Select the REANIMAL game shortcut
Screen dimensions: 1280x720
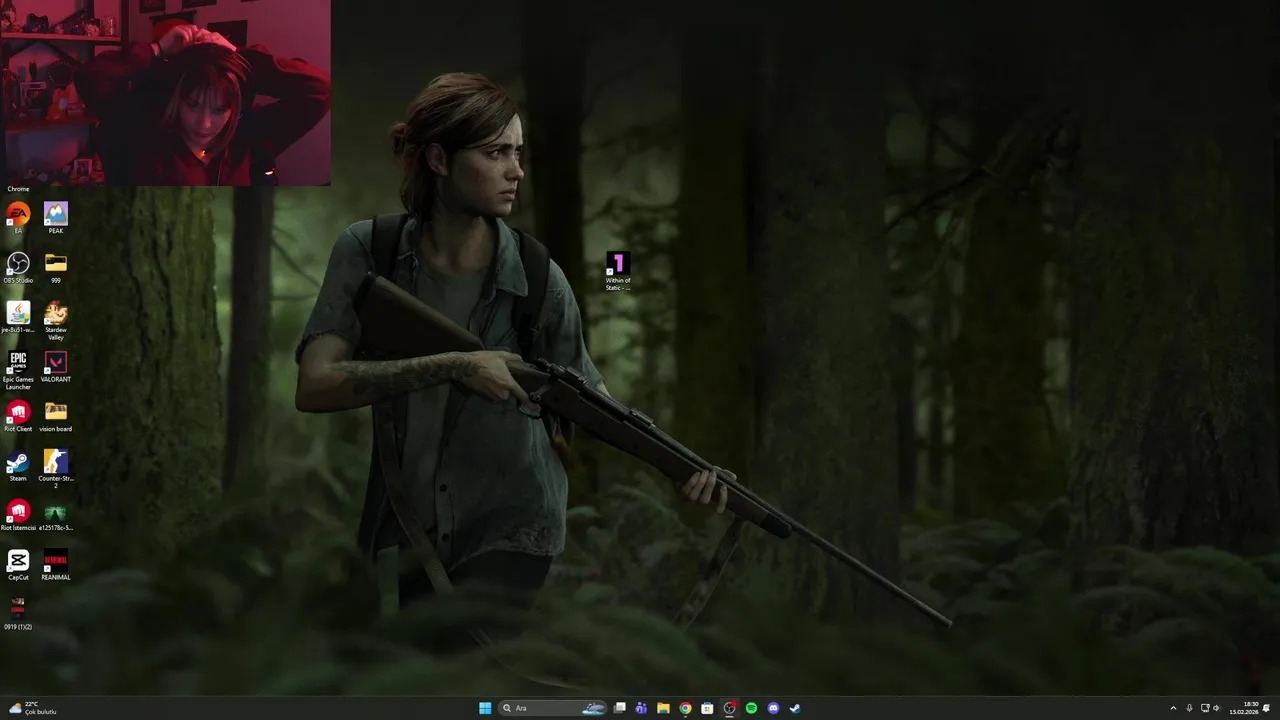click(56, 565)
